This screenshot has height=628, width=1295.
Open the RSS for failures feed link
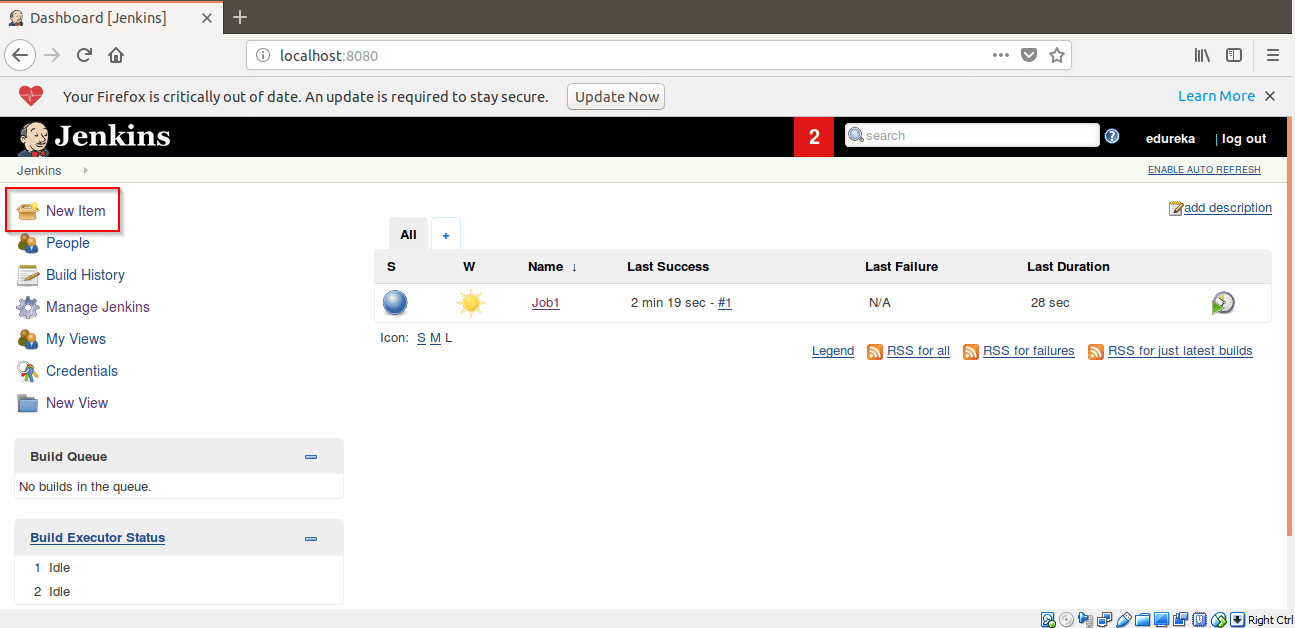1028,350
